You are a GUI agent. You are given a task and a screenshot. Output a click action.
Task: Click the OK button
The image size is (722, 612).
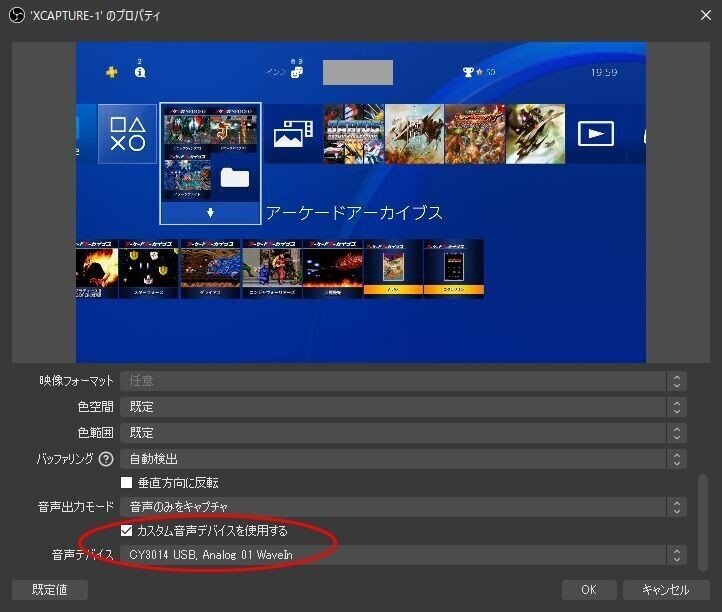(589, 590)
